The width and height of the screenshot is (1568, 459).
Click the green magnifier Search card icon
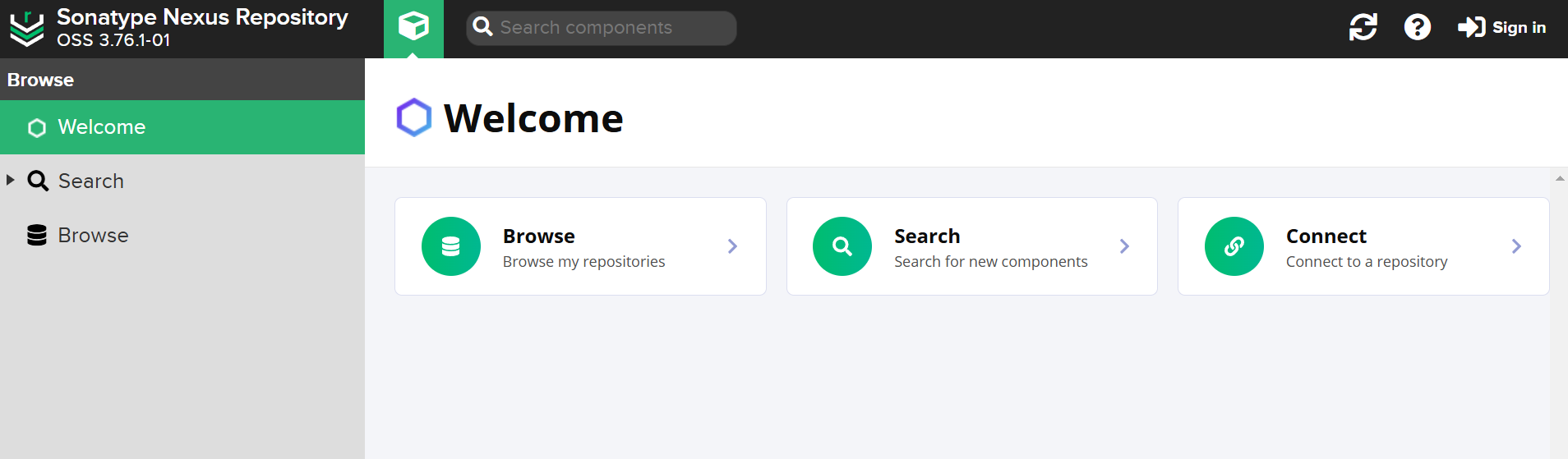[x=842, y=246]
